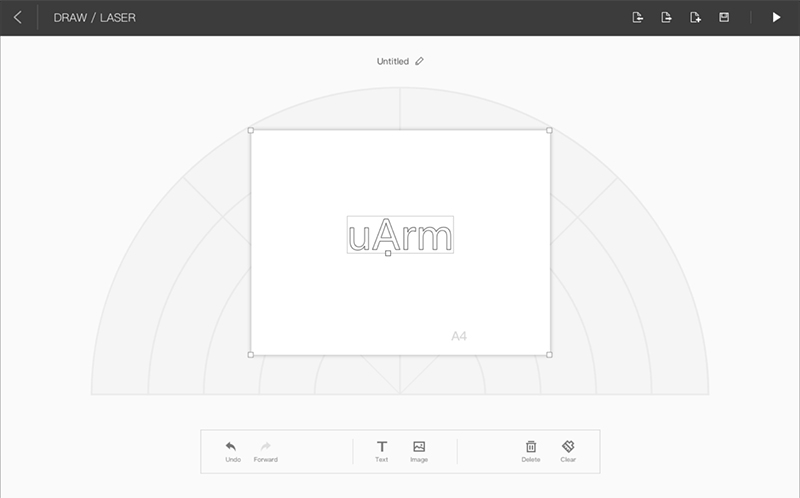This screenshot has width=800, height=498.
Task: Click the Untitled project title
Action: [392, 61]
